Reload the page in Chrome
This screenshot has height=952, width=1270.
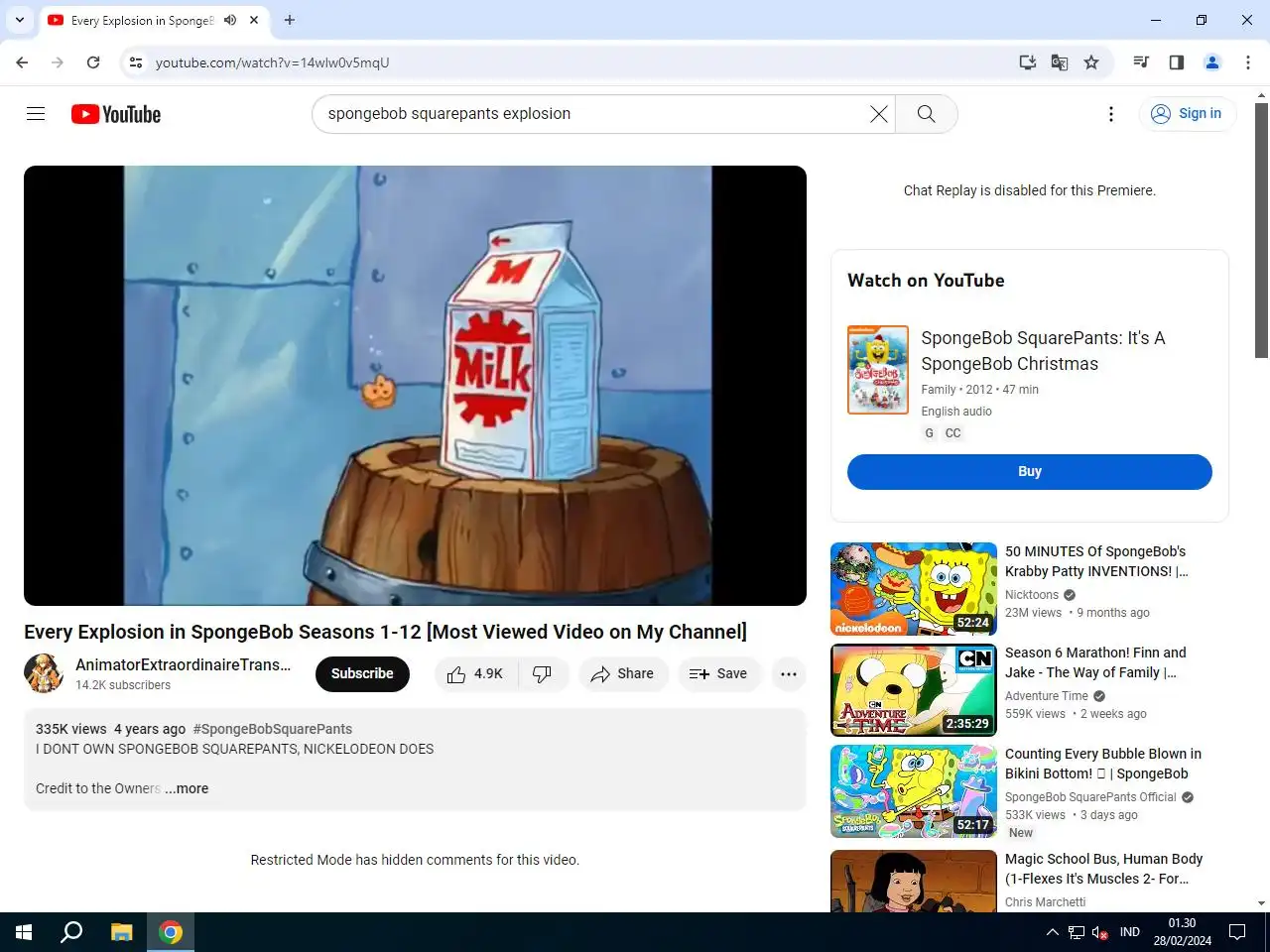93,62
